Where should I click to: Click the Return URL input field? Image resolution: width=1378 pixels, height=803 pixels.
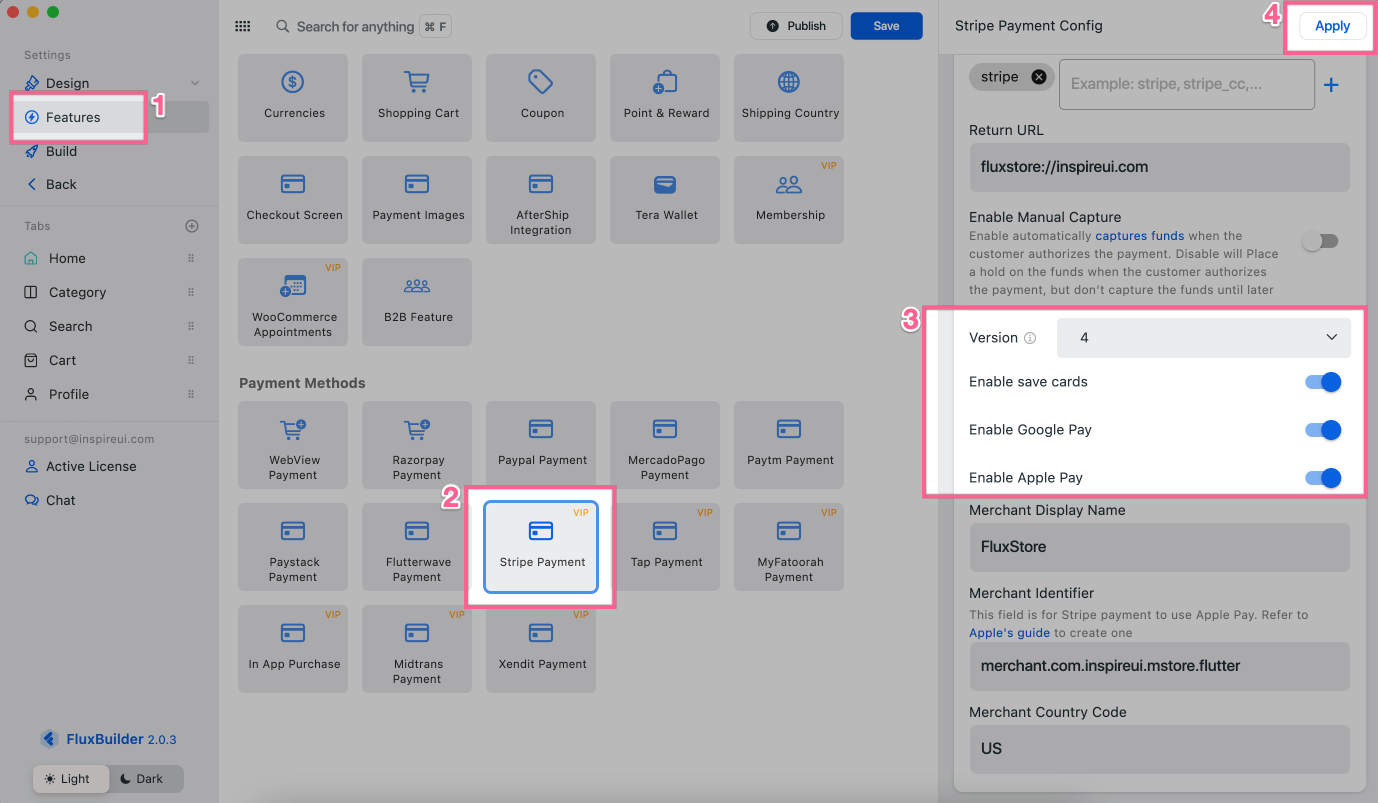(x=1159, y=167)
